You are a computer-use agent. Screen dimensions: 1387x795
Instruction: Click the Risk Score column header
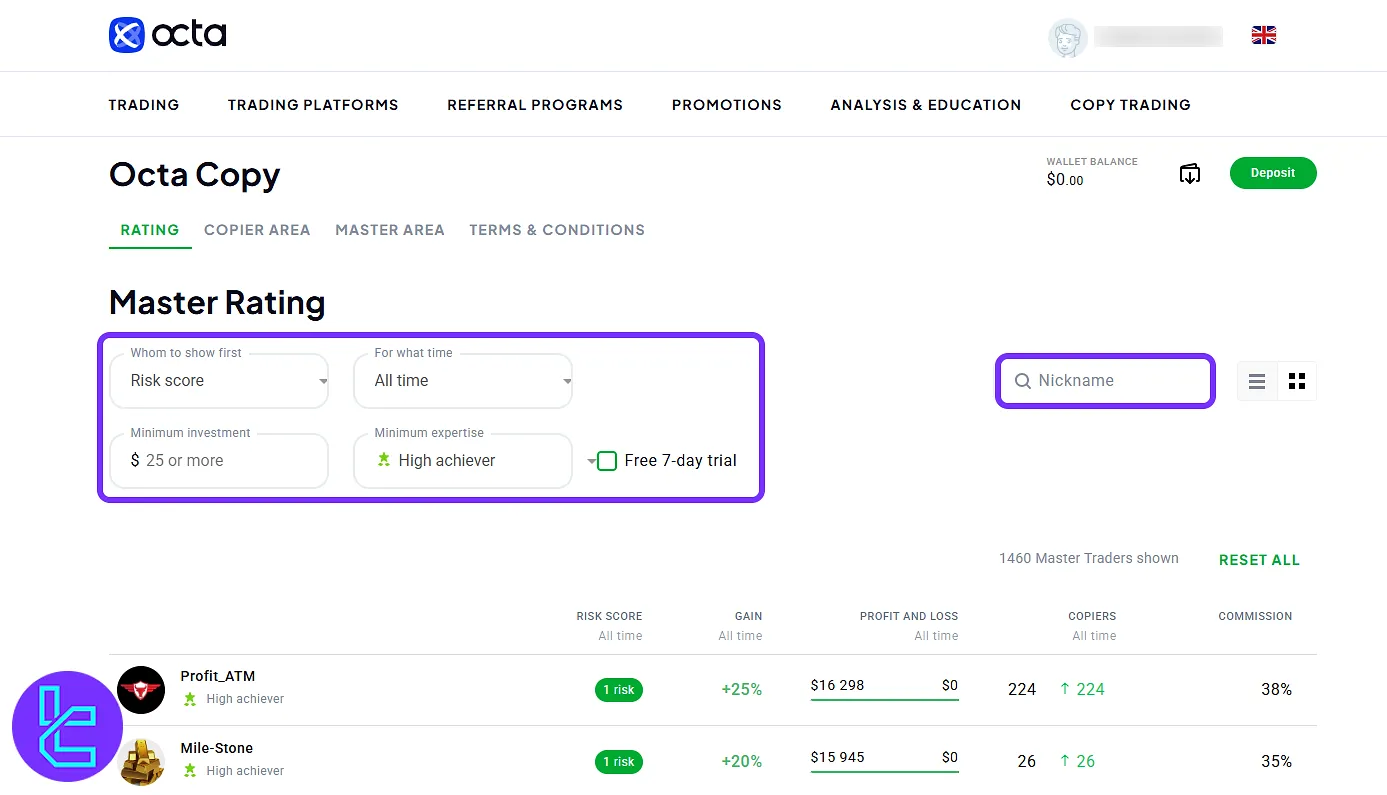(609, 616)
